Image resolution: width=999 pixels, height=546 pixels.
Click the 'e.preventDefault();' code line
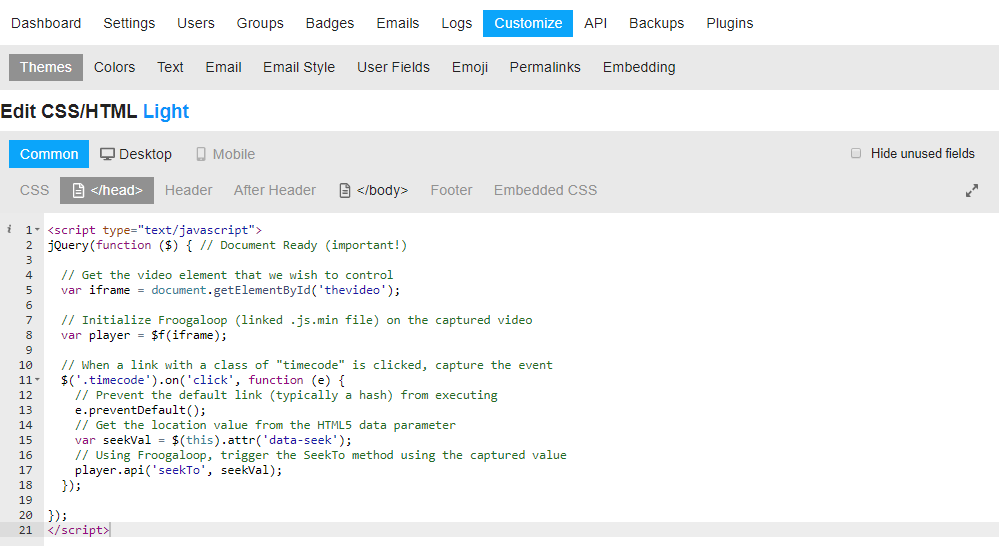pyautogui.click(x=140, y=410)
